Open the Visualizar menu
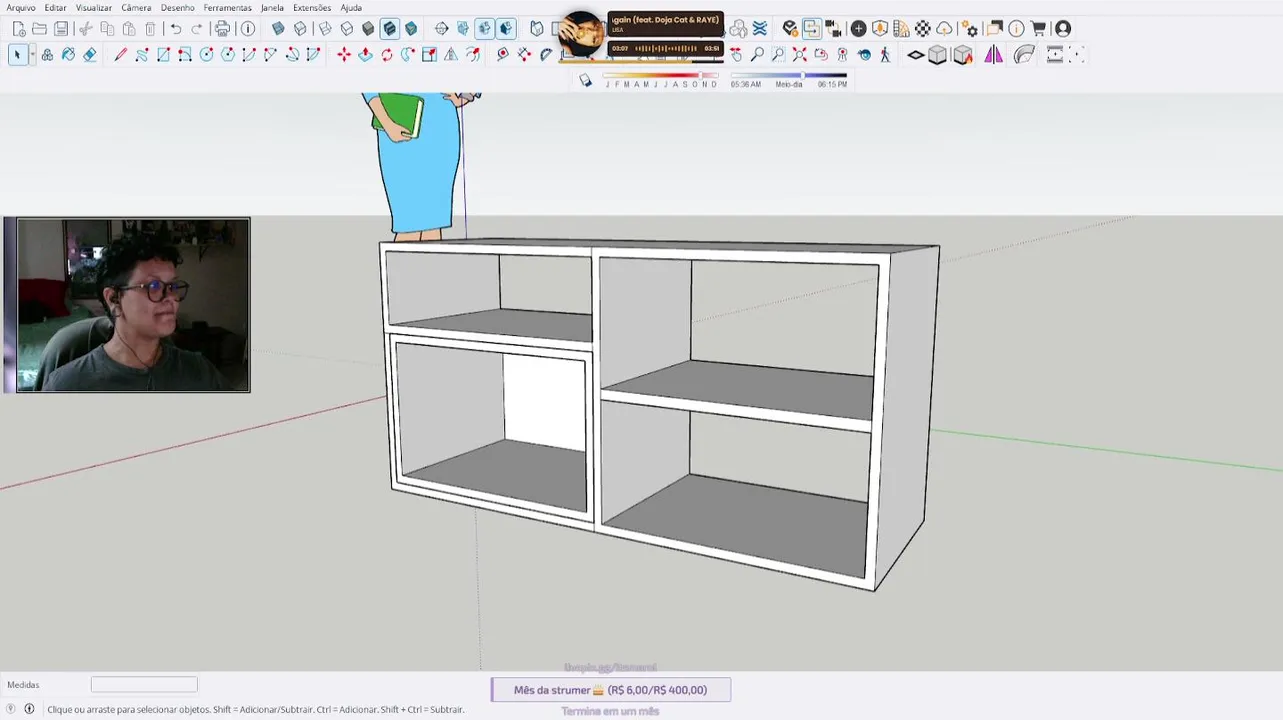The height and width of the screenshot is (720, 1283). tap(94, 8)
